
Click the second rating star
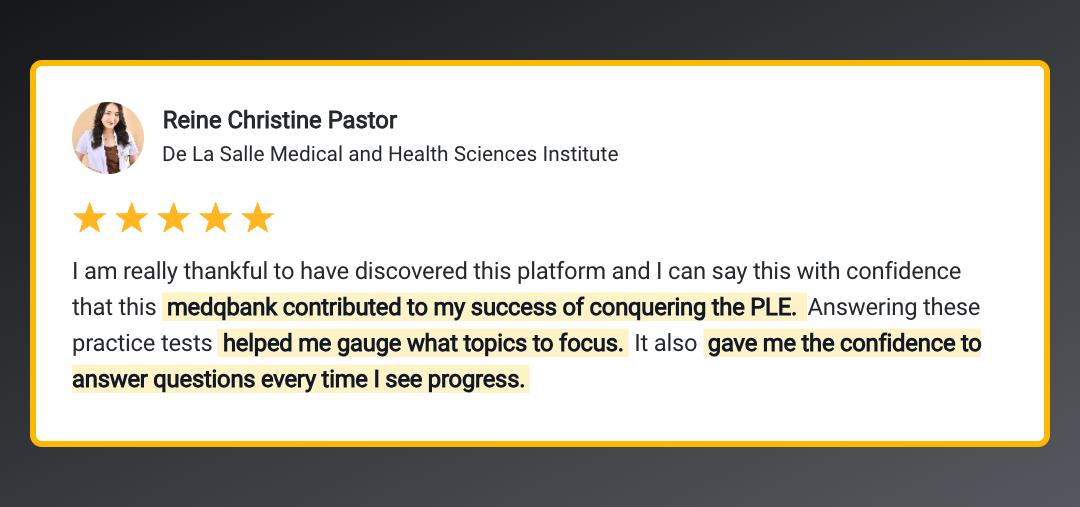click(x=132, y=218)
